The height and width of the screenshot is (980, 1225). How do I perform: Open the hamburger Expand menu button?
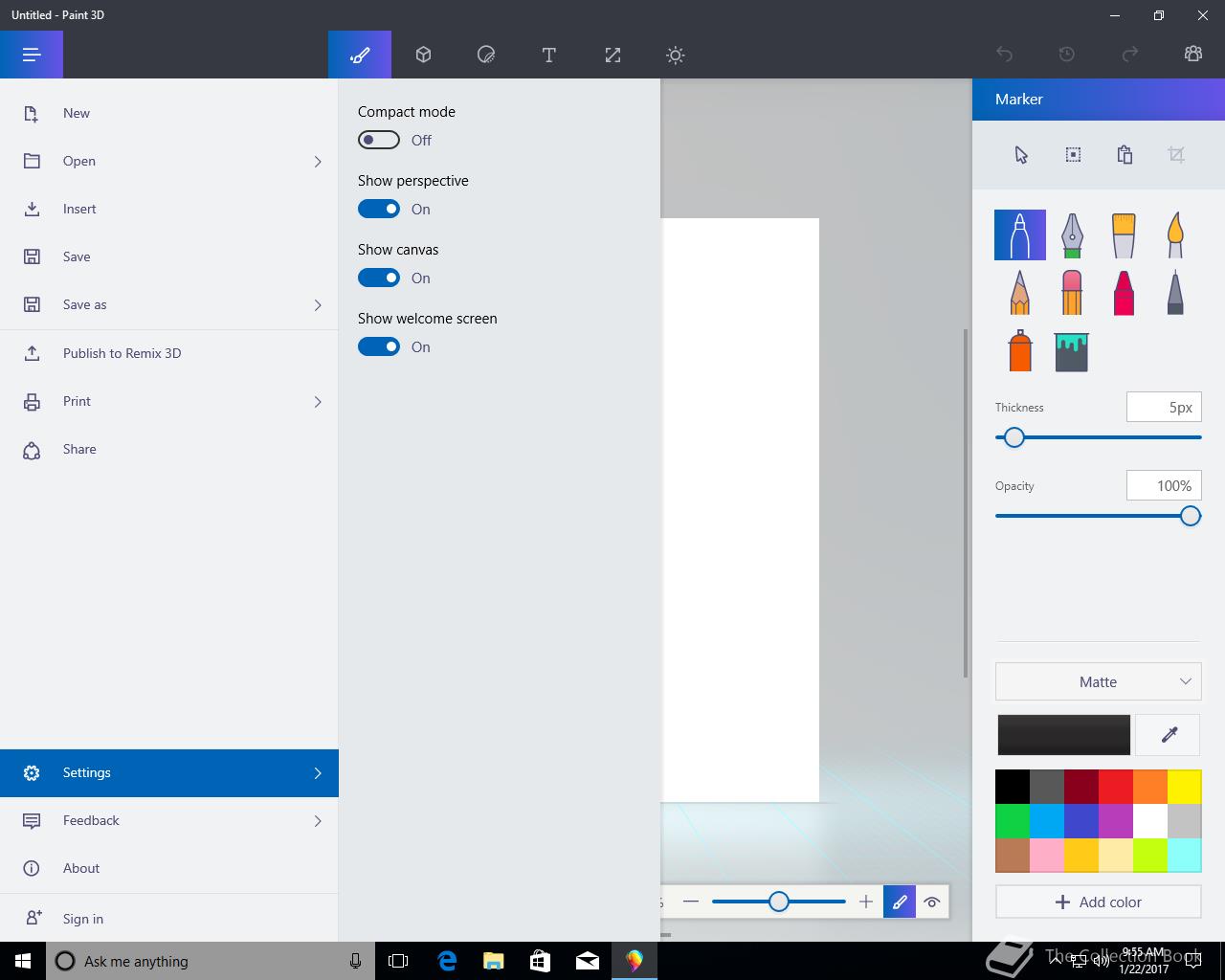32,55
